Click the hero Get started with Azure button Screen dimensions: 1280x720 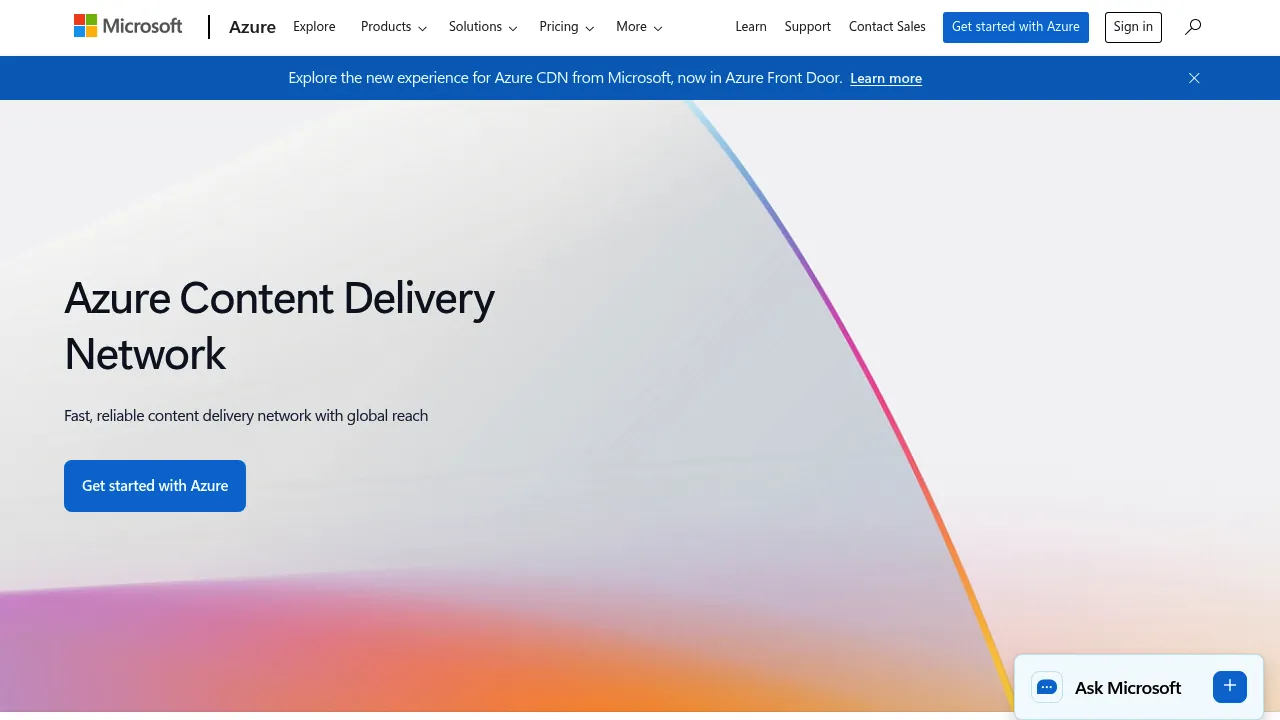click(155, 486)
